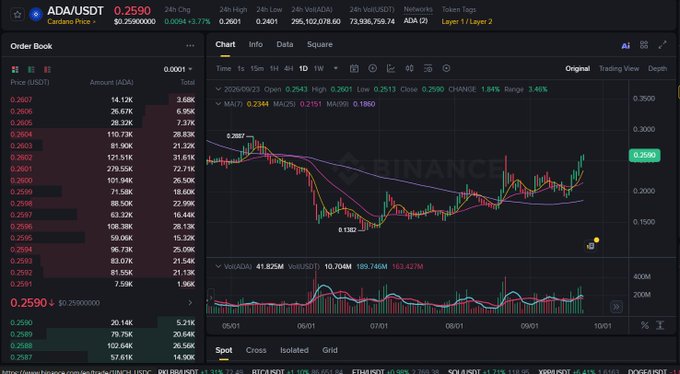
Task: Open the chart settings circle icon
Action: (x=446, y=68)
